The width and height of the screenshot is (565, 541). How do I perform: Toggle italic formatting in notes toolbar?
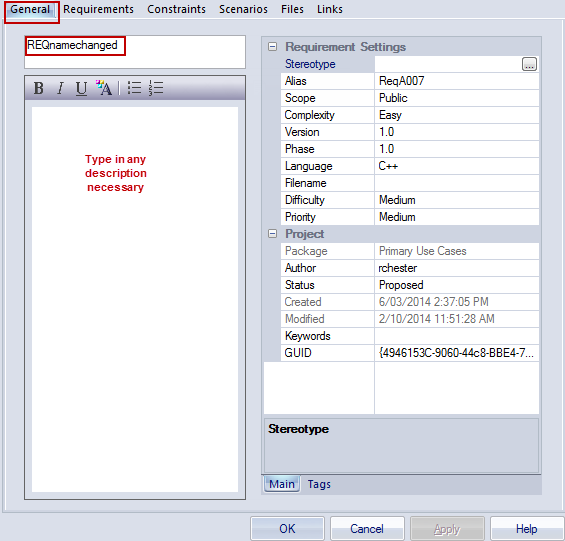[x=60, y=88]
